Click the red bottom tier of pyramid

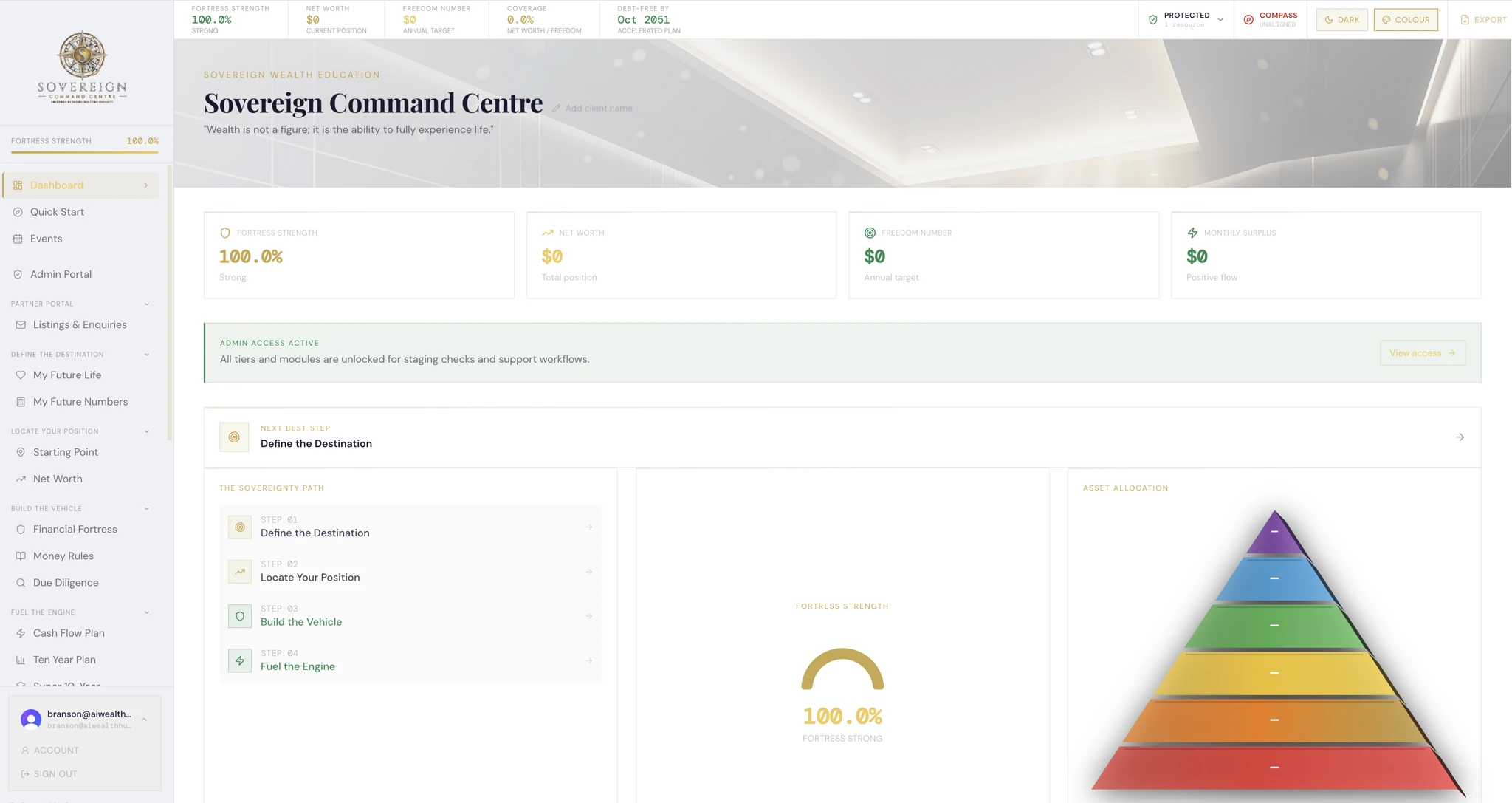pyautogui.click(x=1274, y=768)
